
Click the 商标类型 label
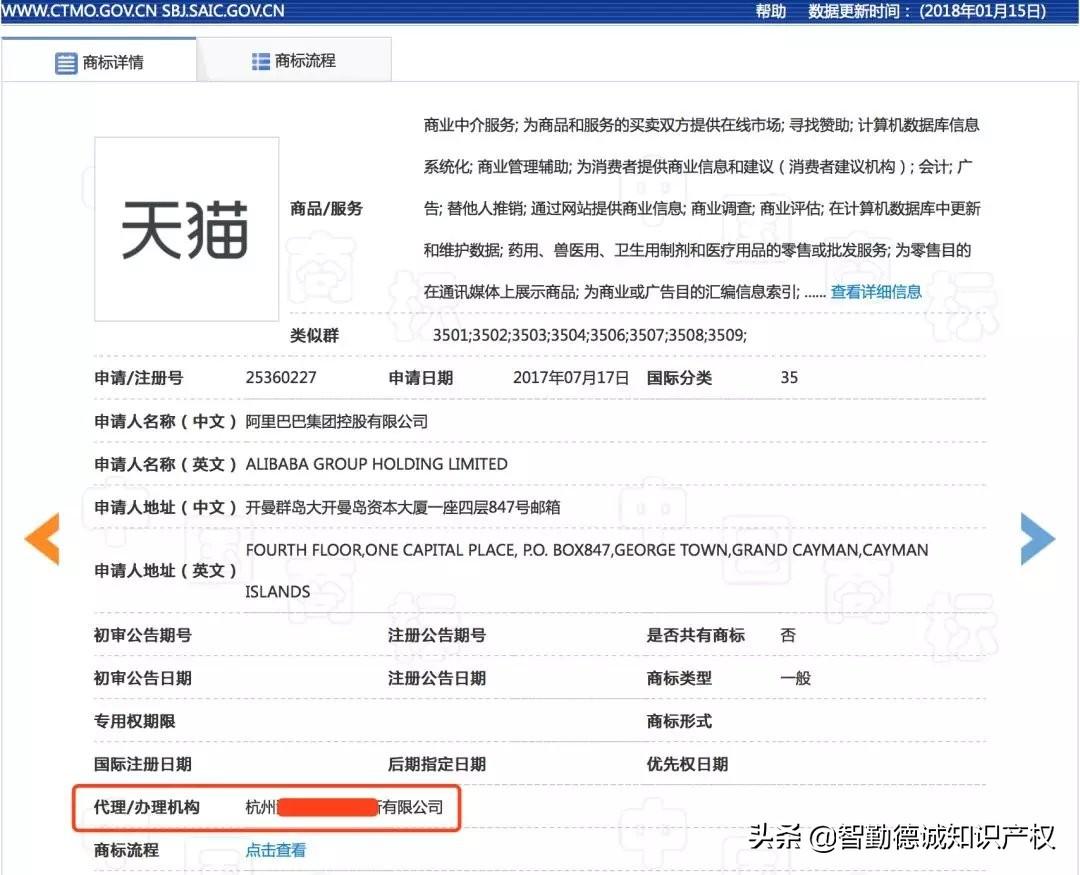679,678
